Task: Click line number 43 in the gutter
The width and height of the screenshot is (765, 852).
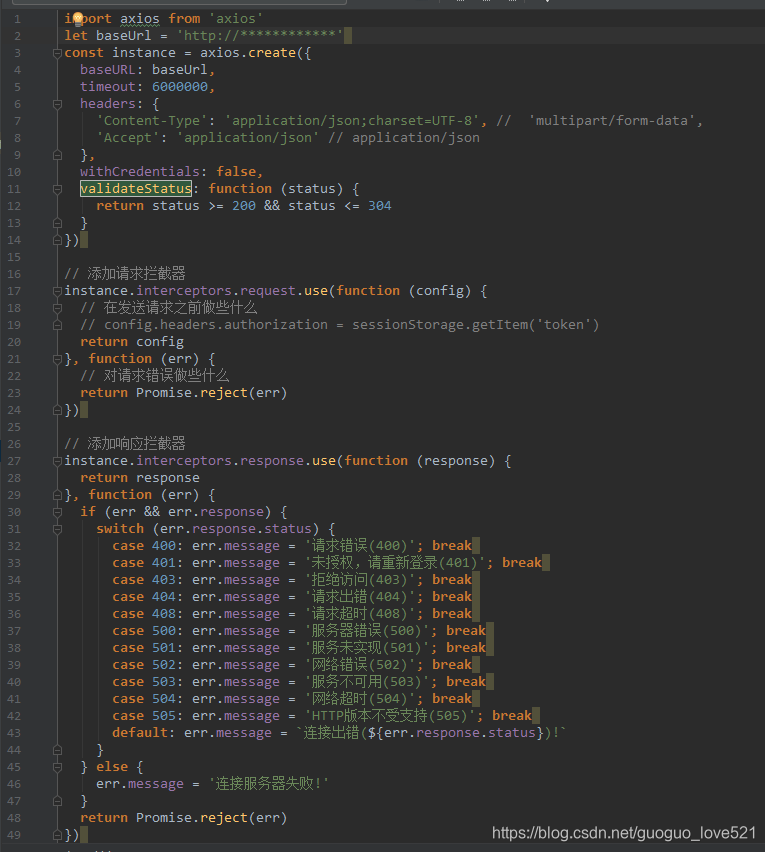Action: click(14, 733)
